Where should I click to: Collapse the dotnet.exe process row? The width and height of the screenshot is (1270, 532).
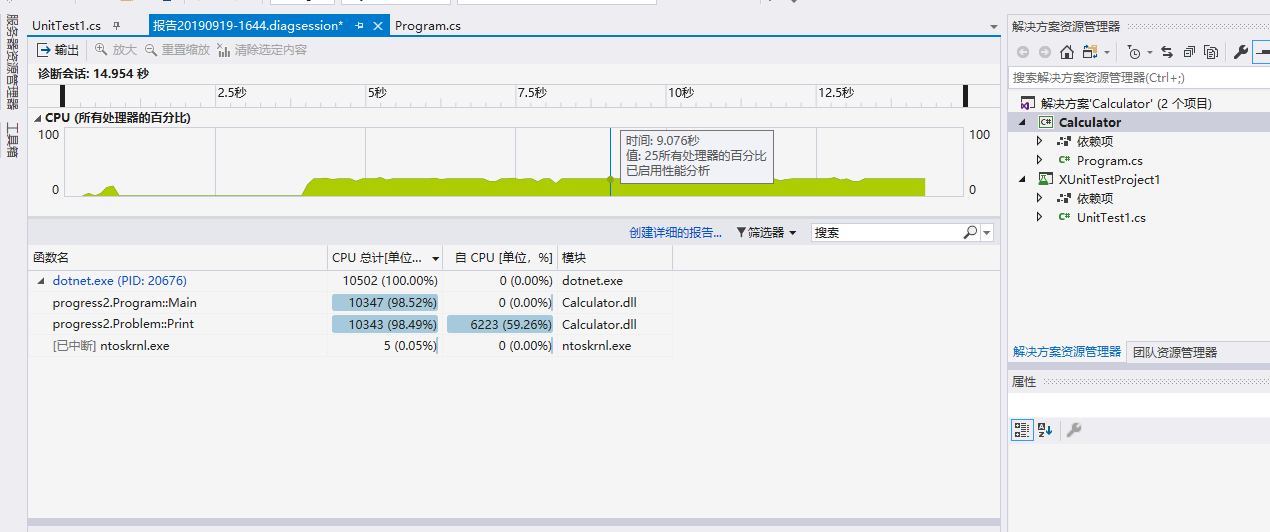point(41,281)
